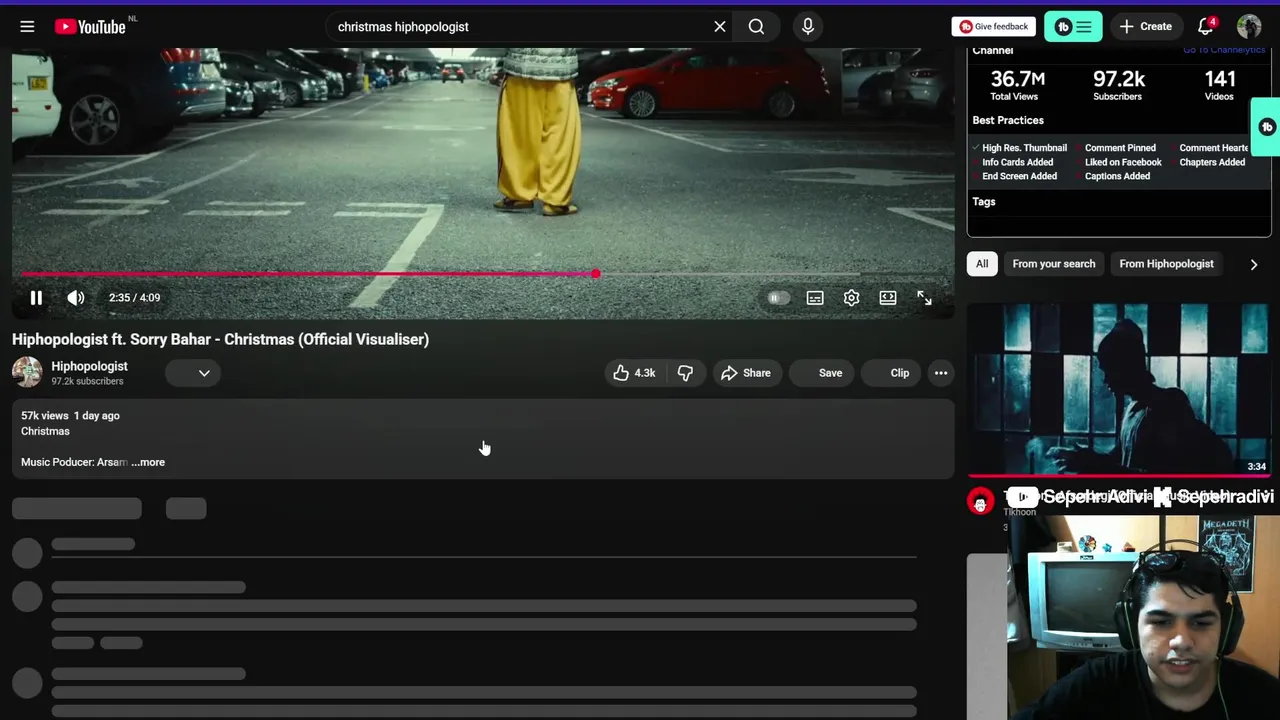The image size is (1280, 720).
Task: Open the notifications bell
Action: [1206, 27]
